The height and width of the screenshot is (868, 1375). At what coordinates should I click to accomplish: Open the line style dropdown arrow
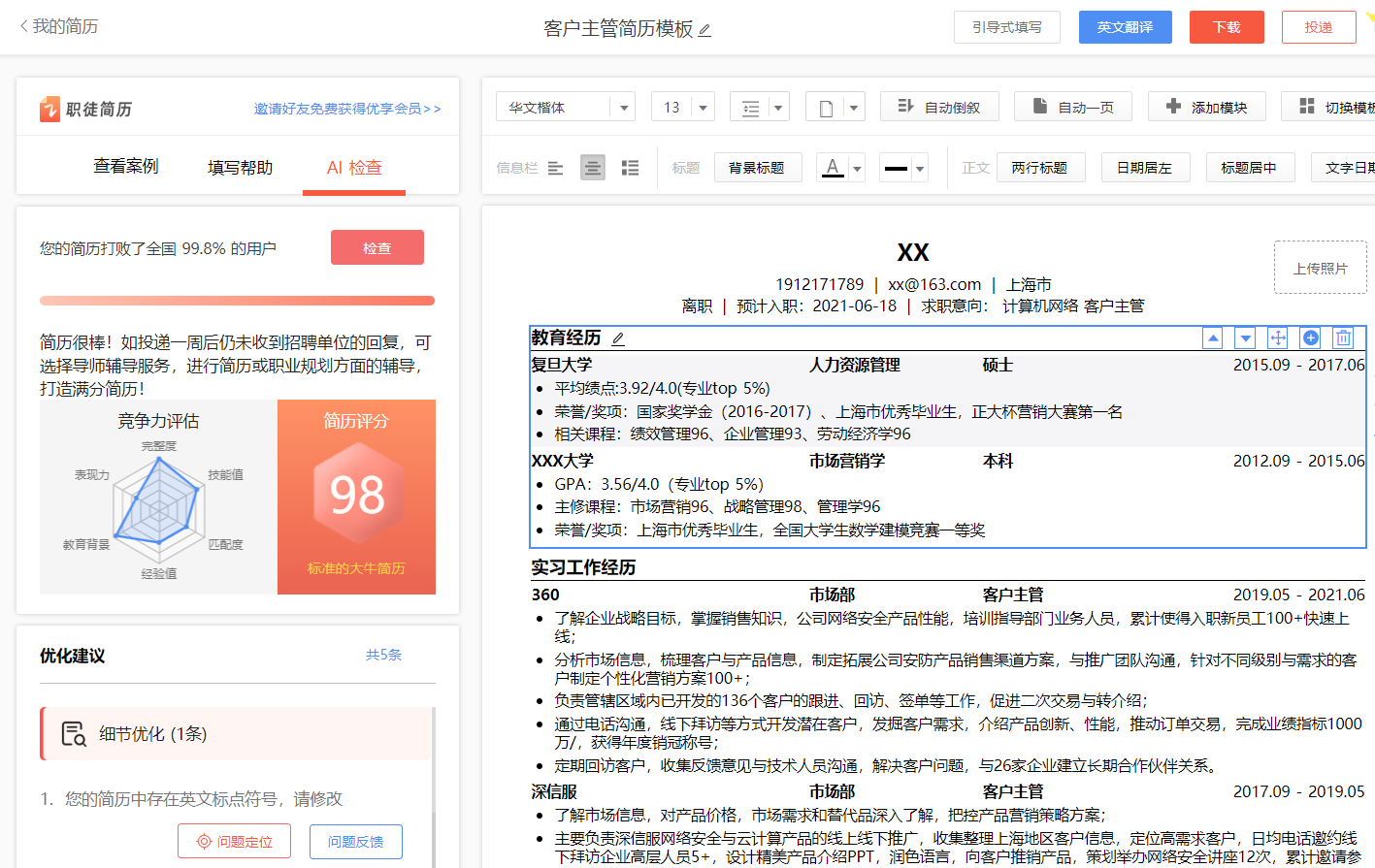[920, 168]
